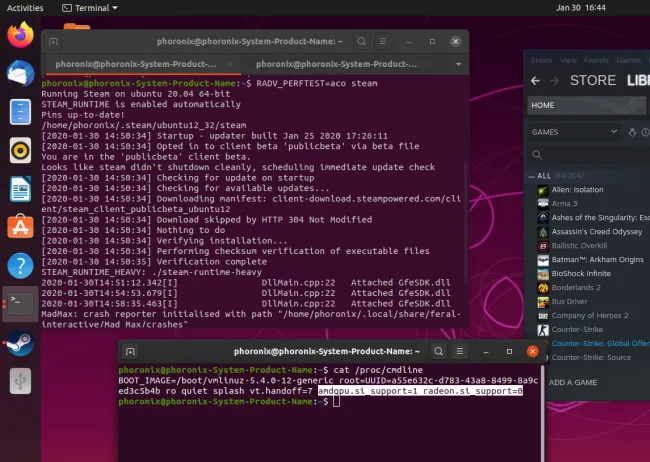Screen dimensions: 650x462
Task: Open the clock showing Jan 30 16:44
Action: [x=580, y=8]
